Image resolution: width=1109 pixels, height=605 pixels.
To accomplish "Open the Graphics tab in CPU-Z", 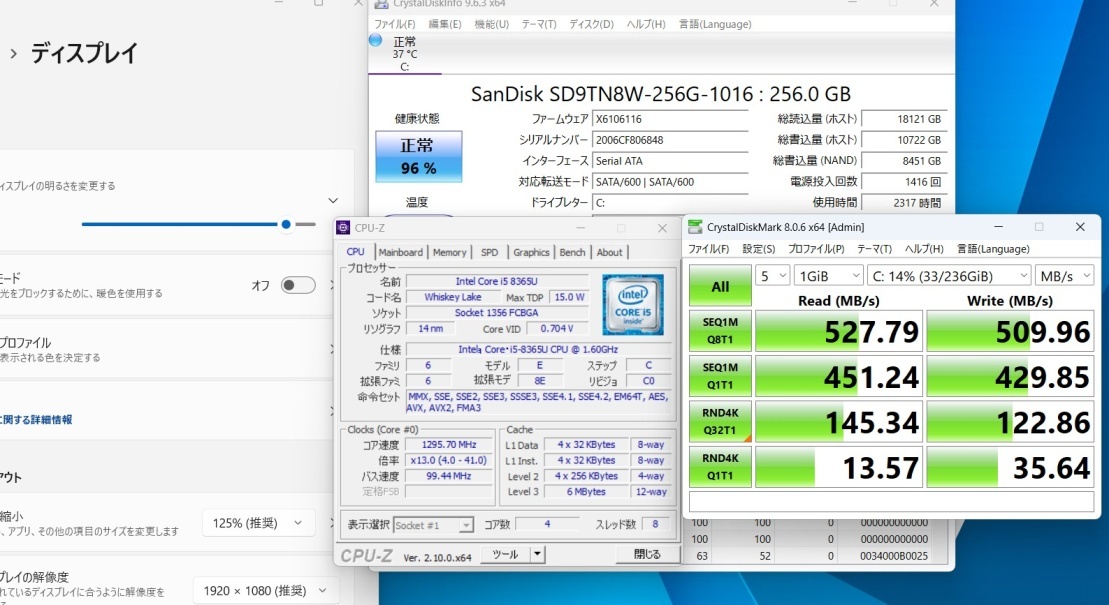I will click(x=531, y=252).
